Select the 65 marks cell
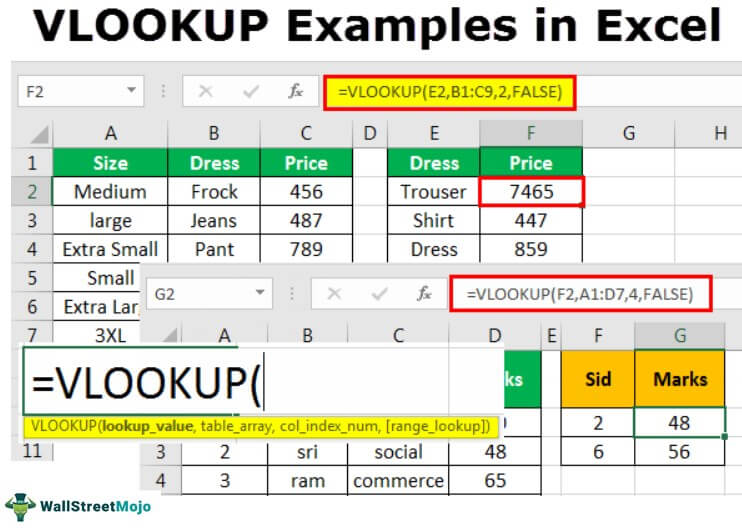 tap(495, 481)
